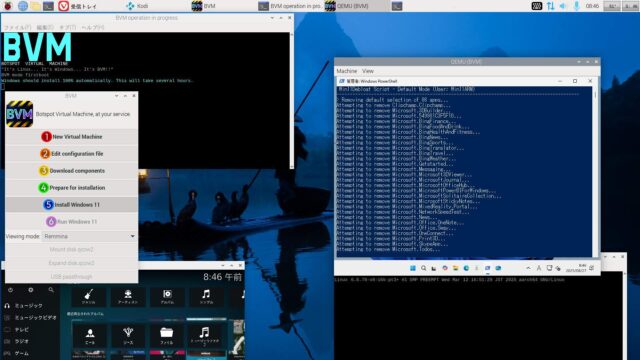Click USB passthrough button

pyautogui.click(x=71, y=276)
